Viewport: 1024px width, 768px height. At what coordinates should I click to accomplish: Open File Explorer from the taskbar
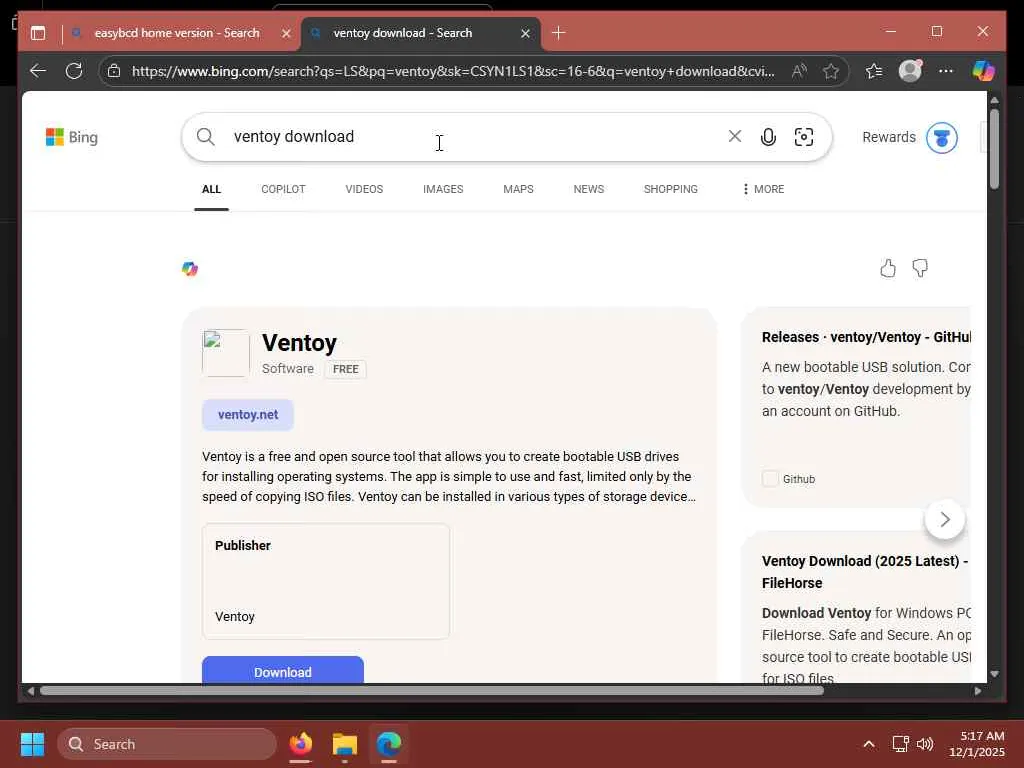pos(345,744)
